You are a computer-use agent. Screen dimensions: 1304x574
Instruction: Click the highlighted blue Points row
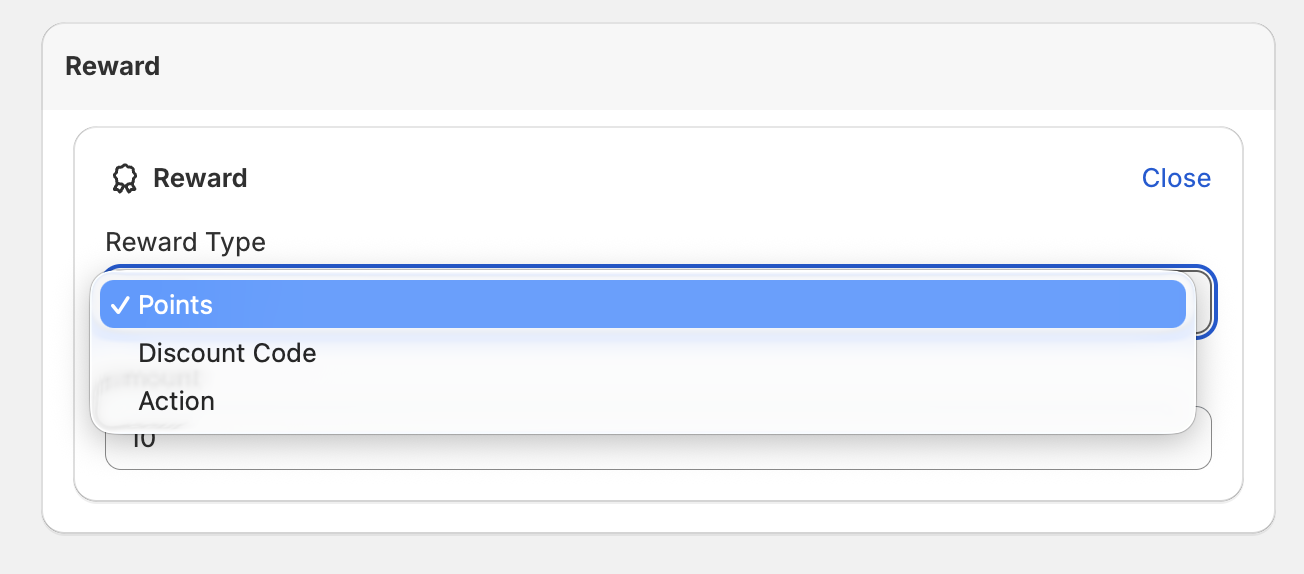(640, 305)
